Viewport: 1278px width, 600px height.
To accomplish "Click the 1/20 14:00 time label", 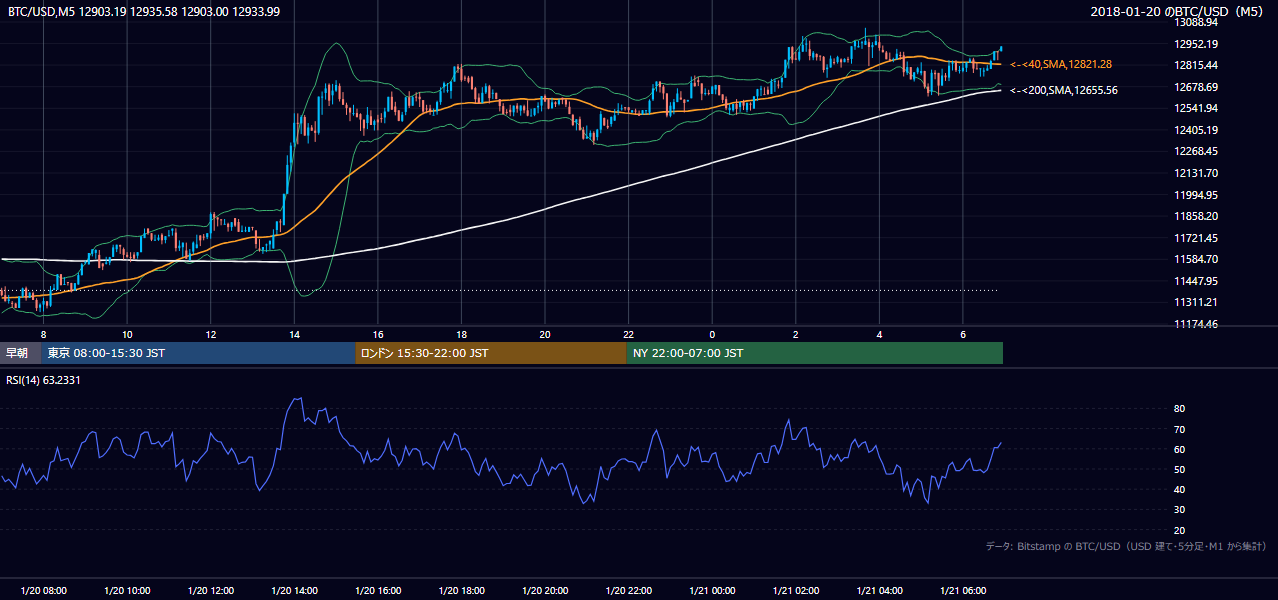I will point(294,591).
